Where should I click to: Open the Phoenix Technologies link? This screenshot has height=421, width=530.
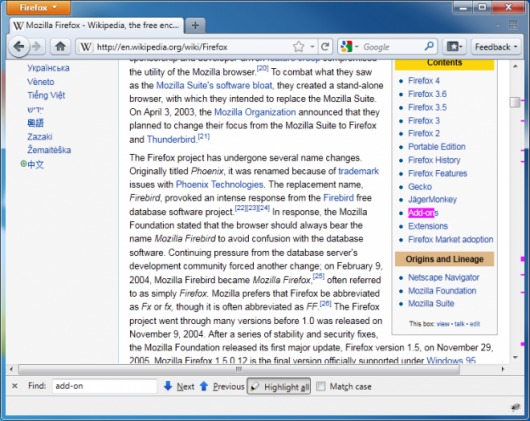coord(219,184)
